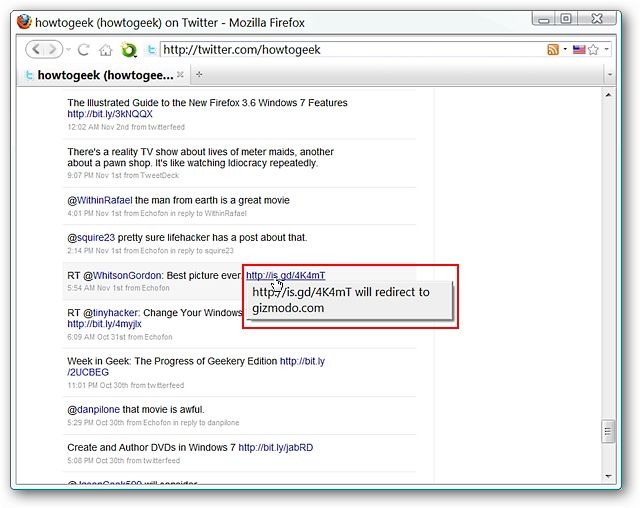The height and width of the screenshot is (508, 640).
Task: Click the green swirl toolbar extension icon
Action: click(x=129, y=50)
